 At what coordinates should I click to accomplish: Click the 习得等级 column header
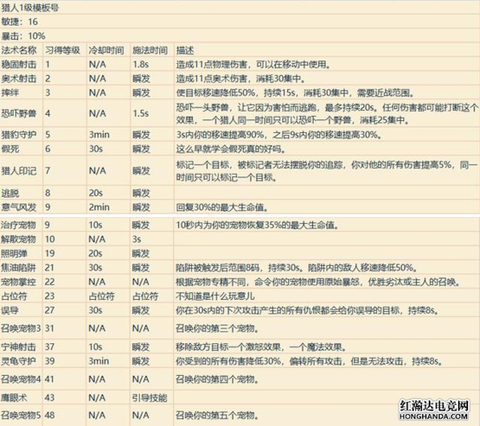point(63,50)
